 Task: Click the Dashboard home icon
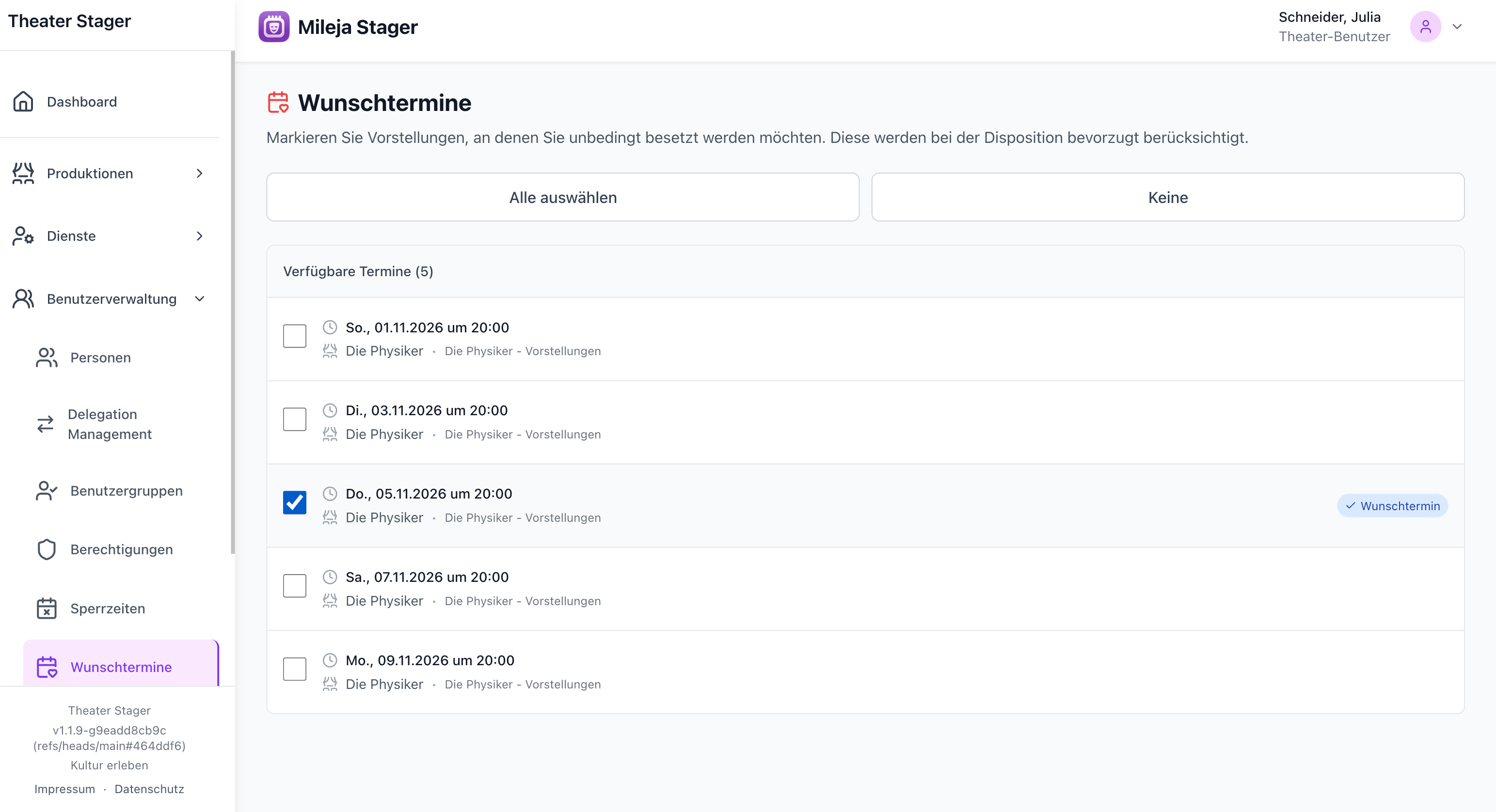(23, 102)
